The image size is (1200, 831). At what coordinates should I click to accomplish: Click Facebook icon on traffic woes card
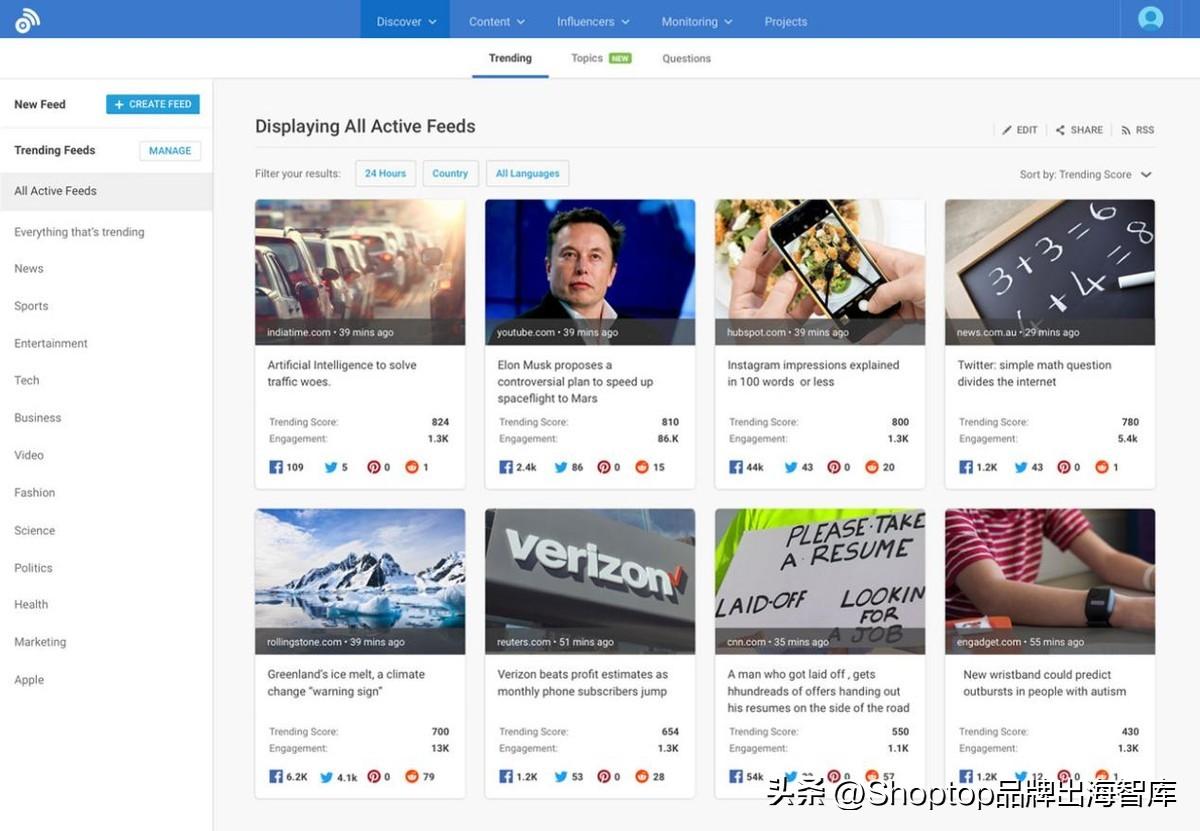(276, 467)
